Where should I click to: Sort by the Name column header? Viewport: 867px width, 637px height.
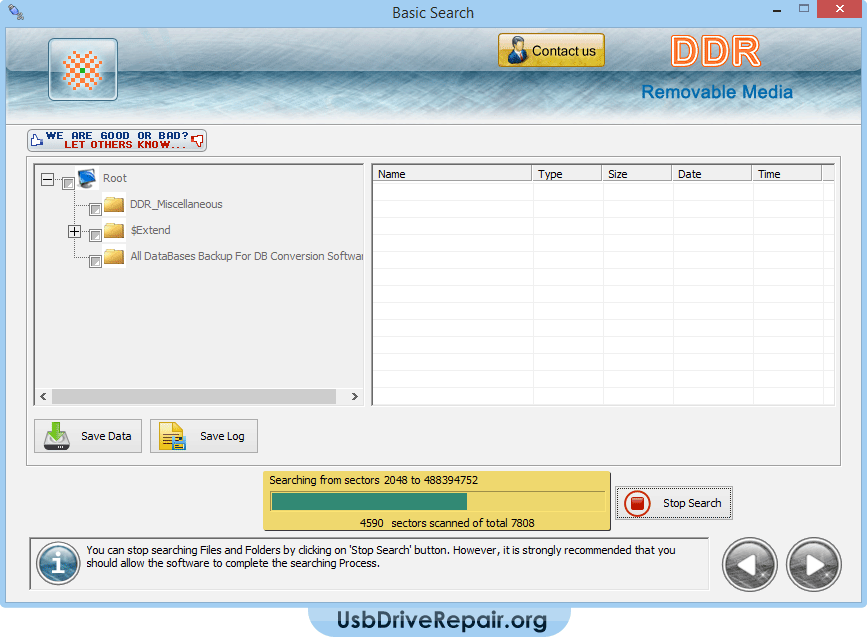click(452, 174)
